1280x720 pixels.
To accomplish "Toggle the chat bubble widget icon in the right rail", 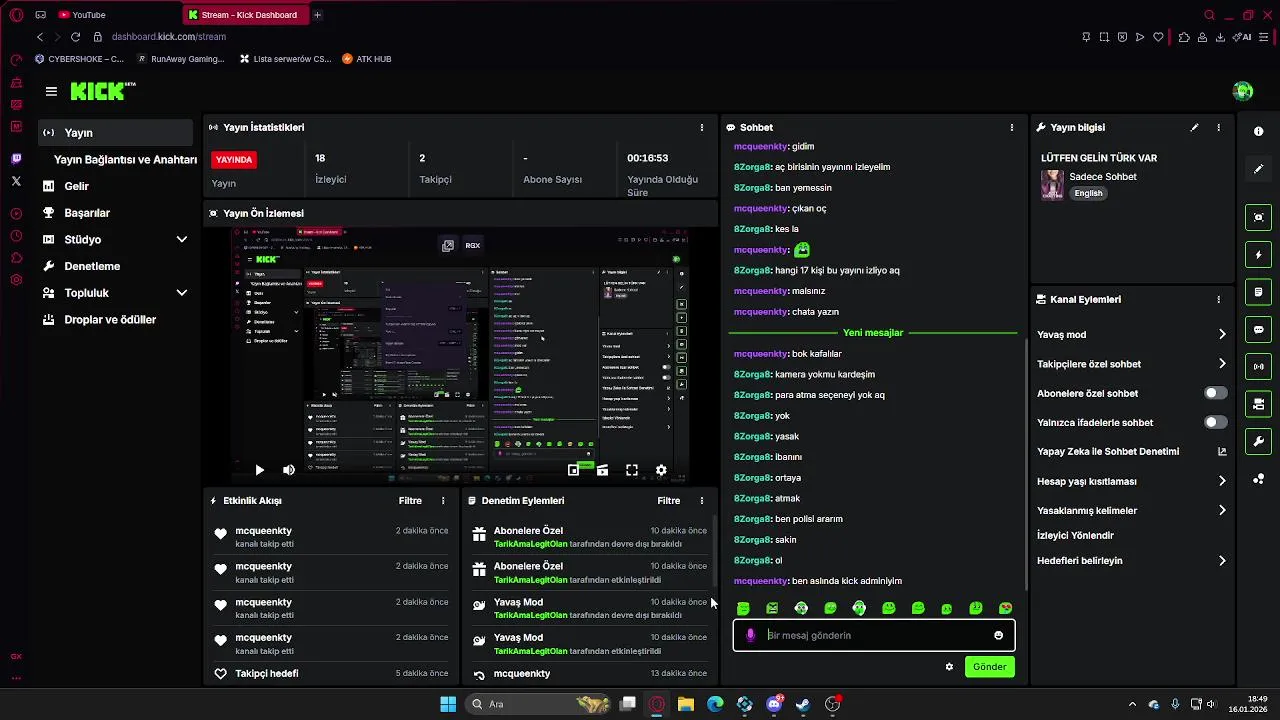I will [1258, 330].
